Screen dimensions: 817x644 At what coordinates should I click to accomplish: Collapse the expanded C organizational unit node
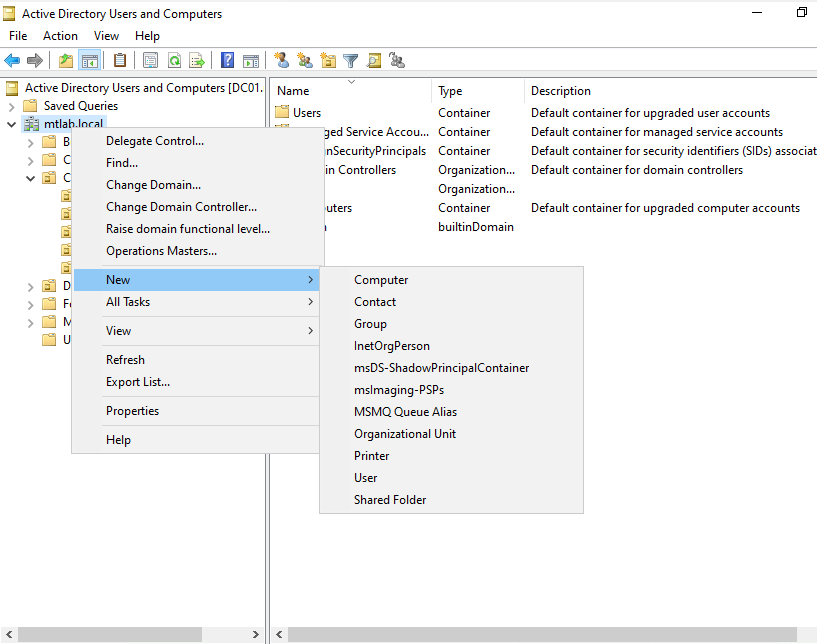30,179
